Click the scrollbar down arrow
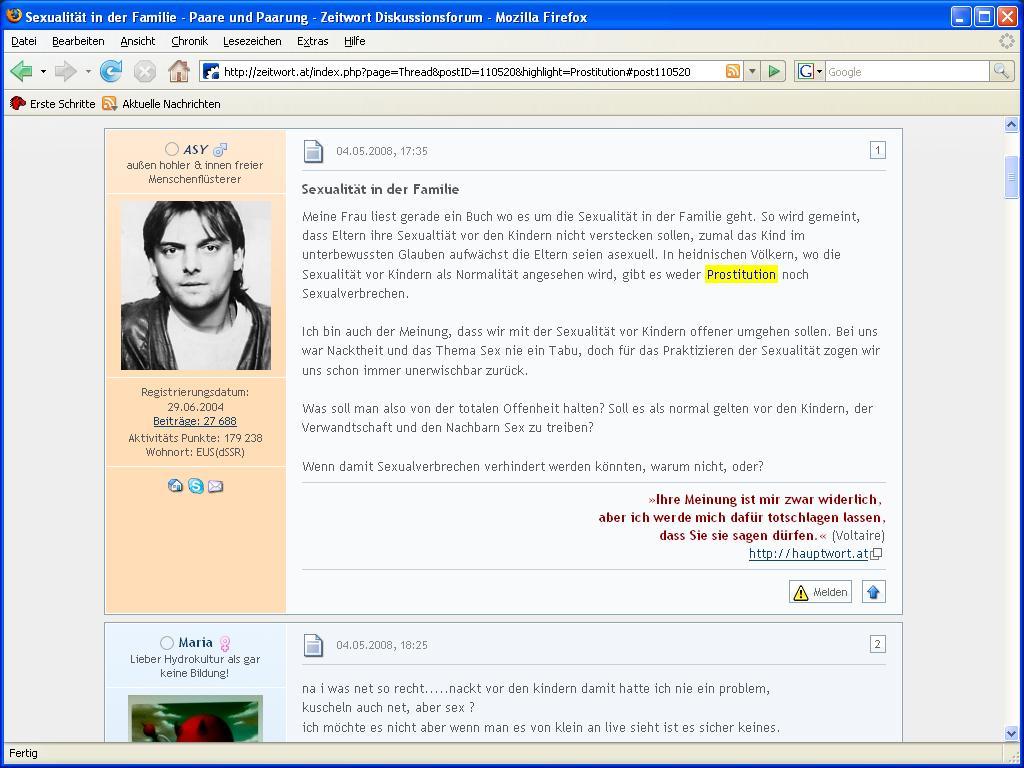This screenshot has height=768, width=1024. click(1011, 734)
